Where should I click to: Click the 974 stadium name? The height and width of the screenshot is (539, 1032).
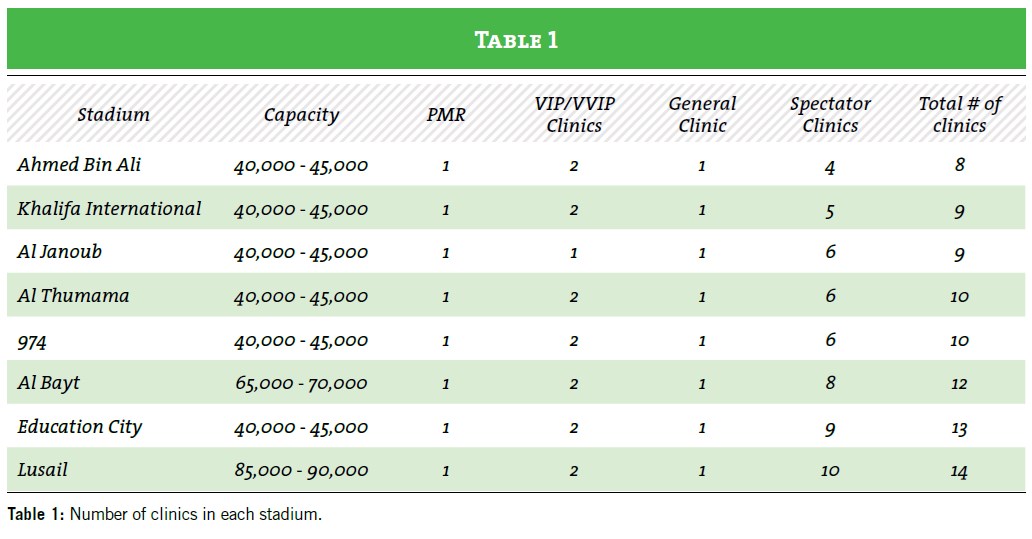[x=32, y=341]
